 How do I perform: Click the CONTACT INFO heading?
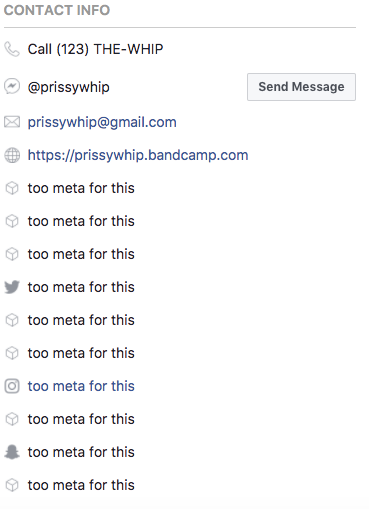point(57,10)
